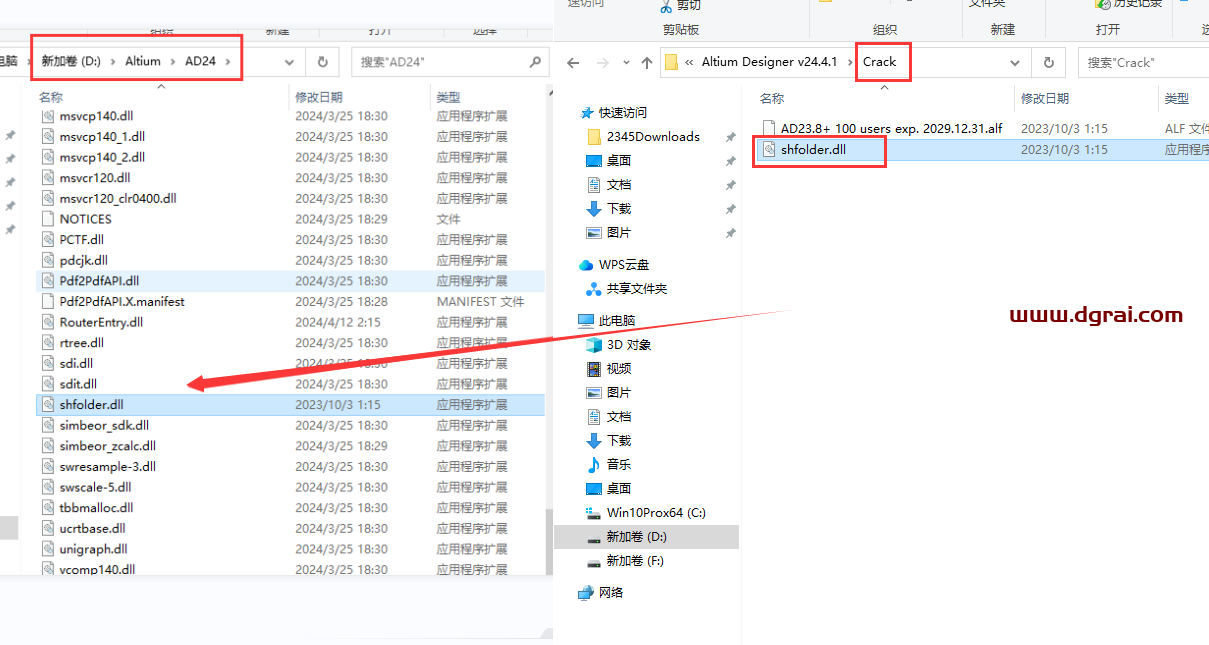The height and width of the screenshot is (645, 1209).
Task: Open the address history dropdown in AD24 window
Action: point(290,62)
